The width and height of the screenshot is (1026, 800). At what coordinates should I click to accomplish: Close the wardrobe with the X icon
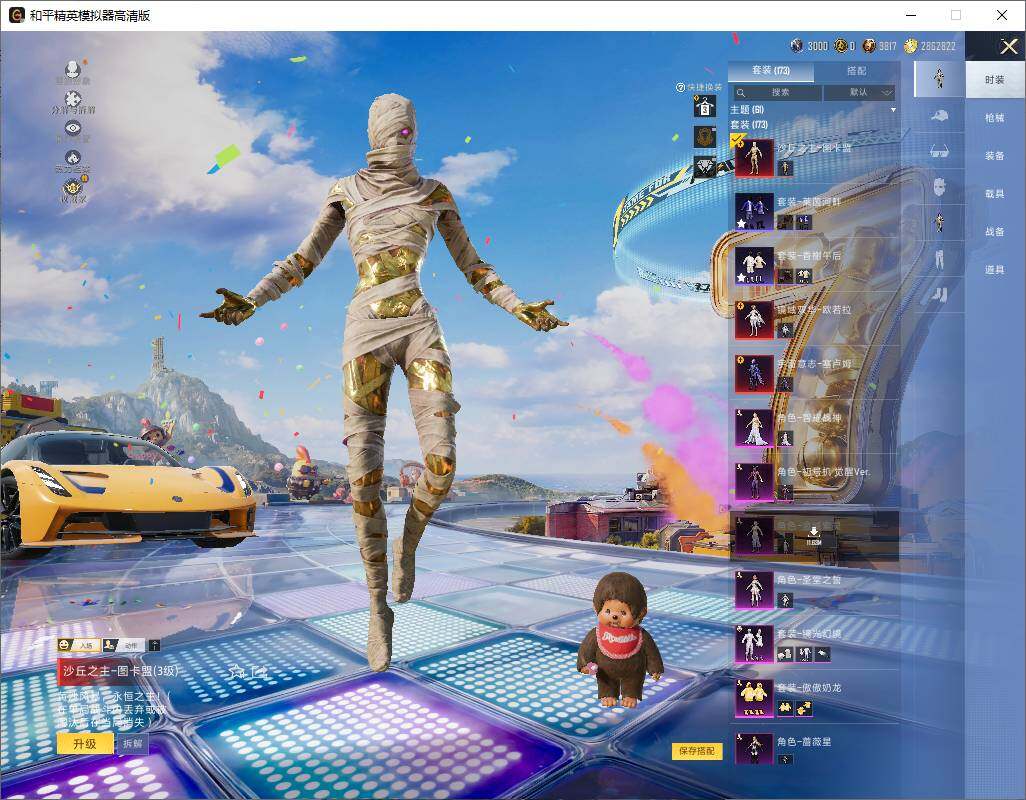pyautogui.click(x=1008, y=46)
